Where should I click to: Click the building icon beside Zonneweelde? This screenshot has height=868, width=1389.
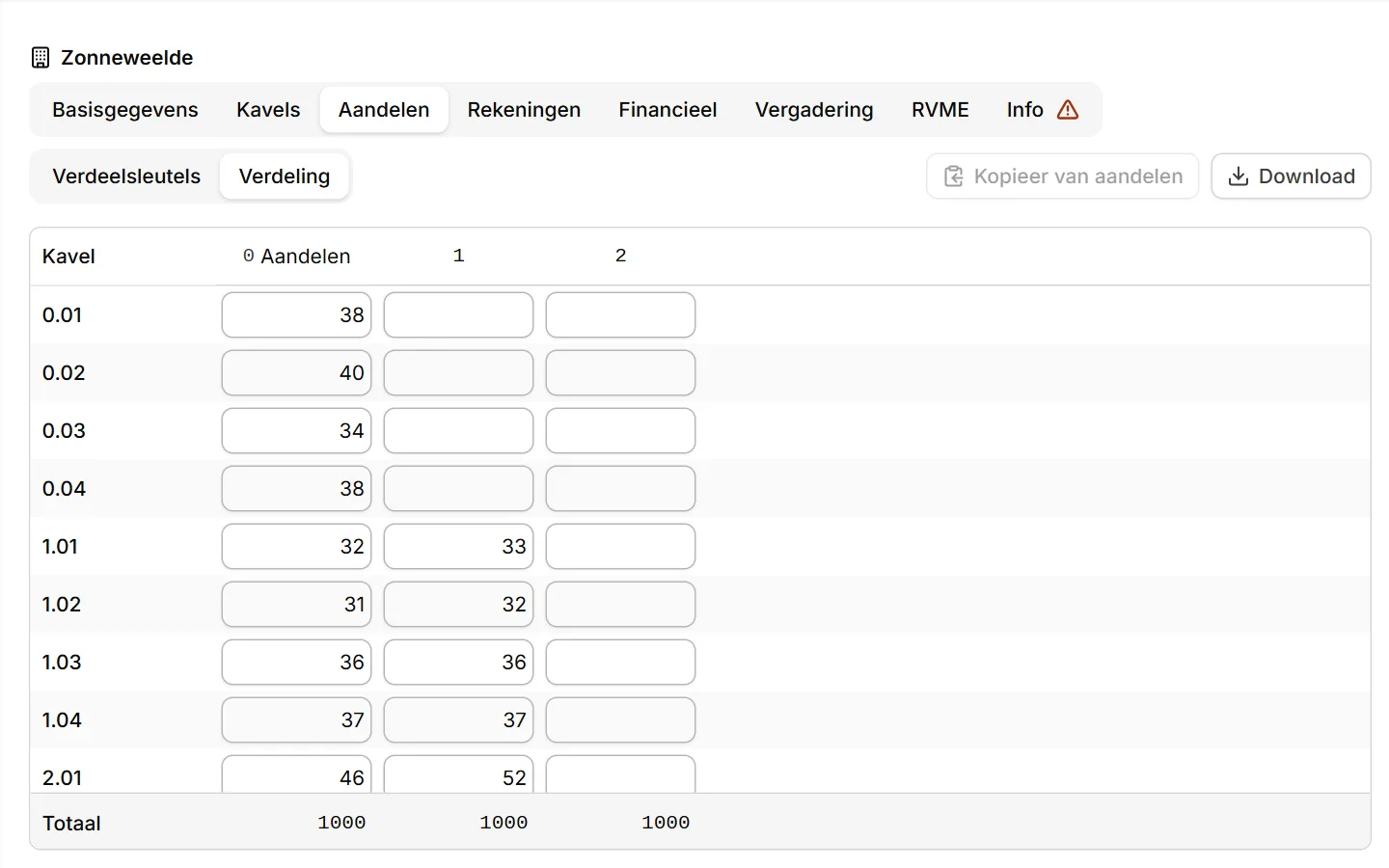tap(41, 58)
